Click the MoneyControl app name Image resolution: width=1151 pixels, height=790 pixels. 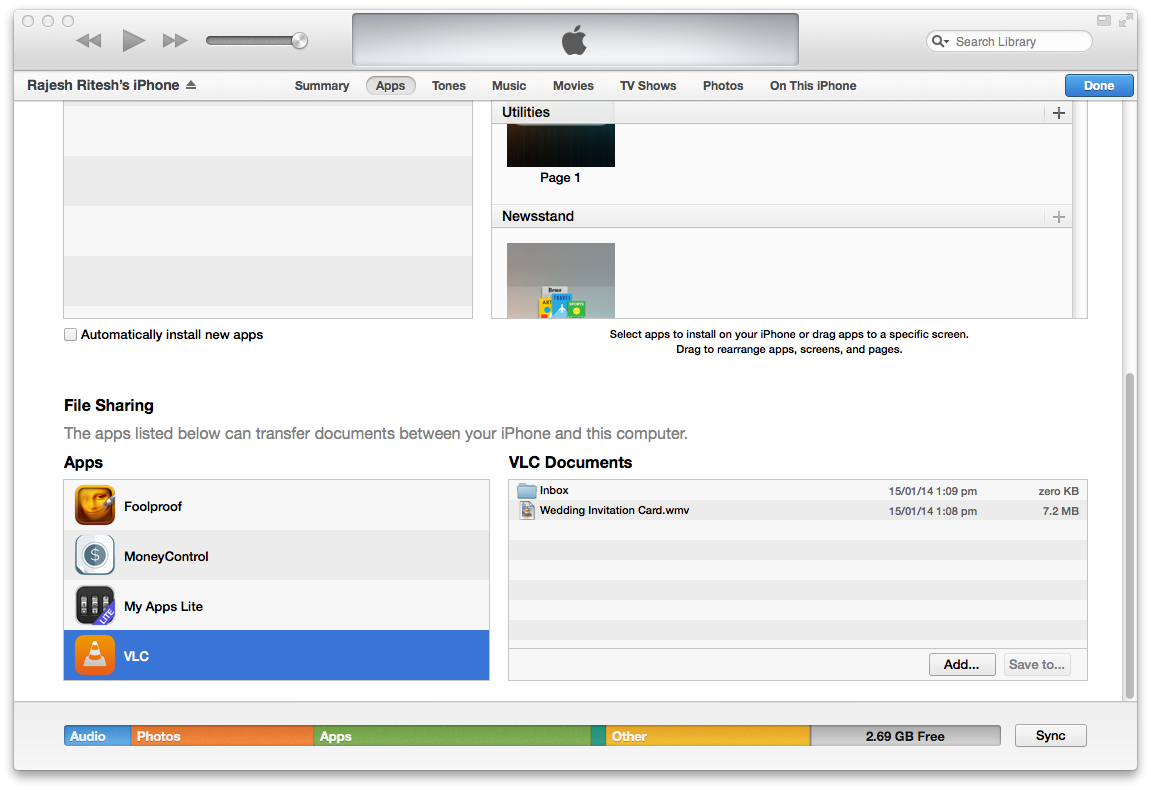point(166,557)
